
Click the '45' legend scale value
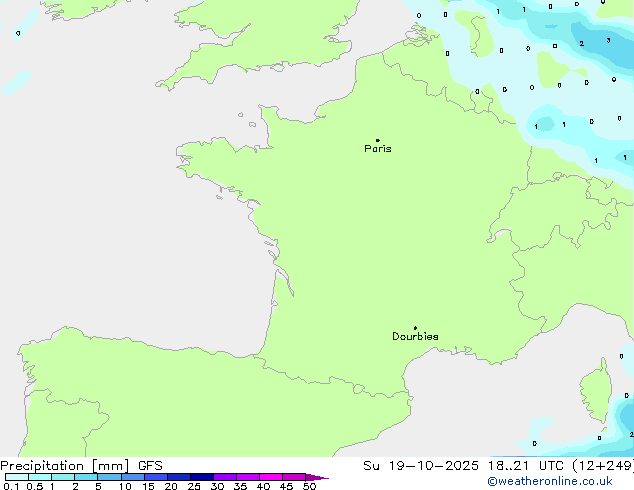click(x=286, y=486)
